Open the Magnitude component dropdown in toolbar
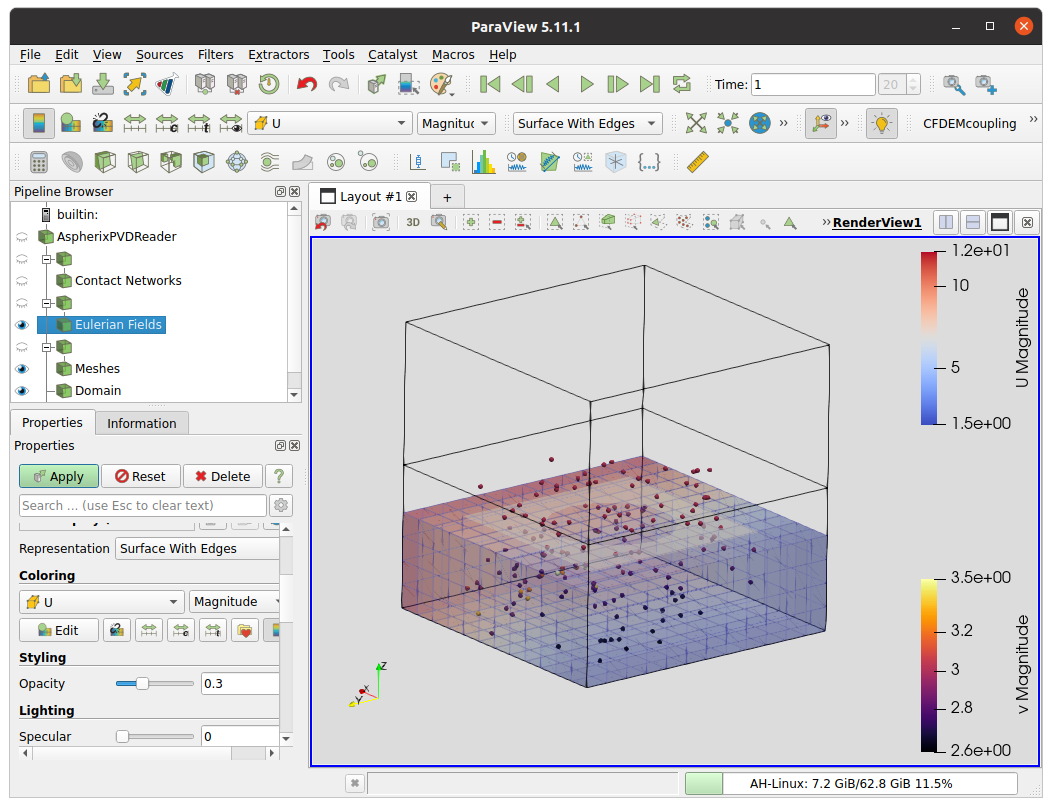The width and height of the screenshot is (1052, 807). 456,123
